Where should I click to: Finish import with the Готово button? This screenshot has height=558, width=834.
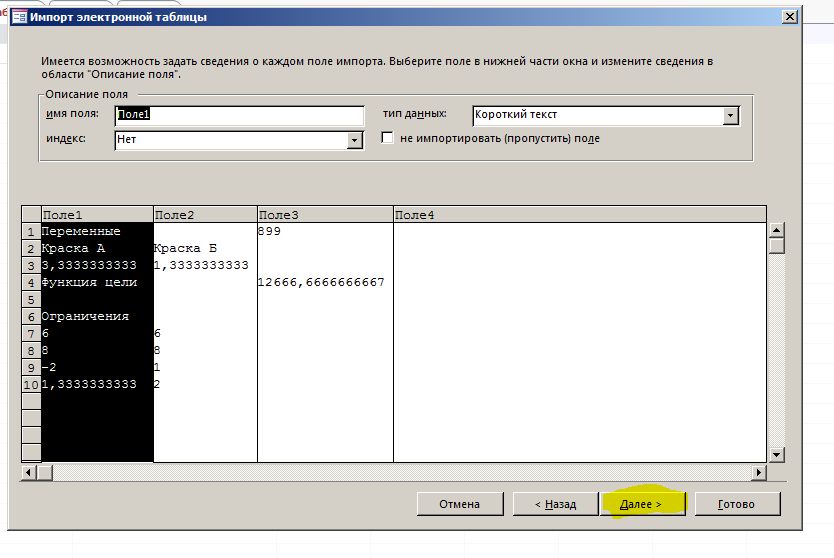tap(737, 504)
